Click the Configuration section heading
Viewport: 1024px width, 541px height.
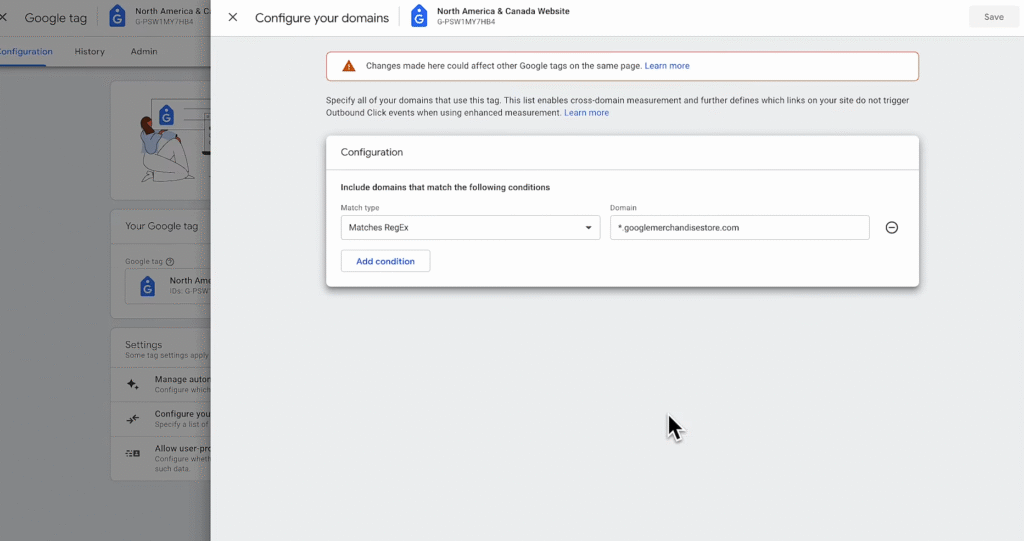pyautogui.click(x=372, y=152)
